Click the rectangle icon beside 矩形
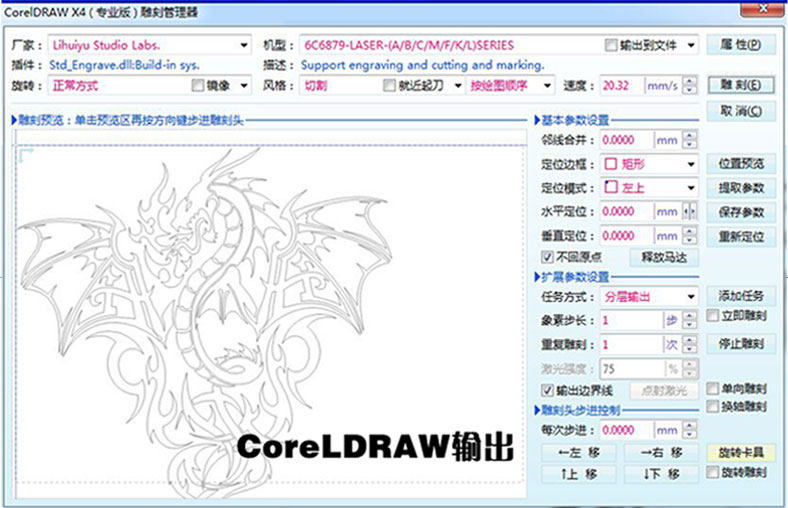Viewport: 788px width, 508px height. tap(611, 164)
